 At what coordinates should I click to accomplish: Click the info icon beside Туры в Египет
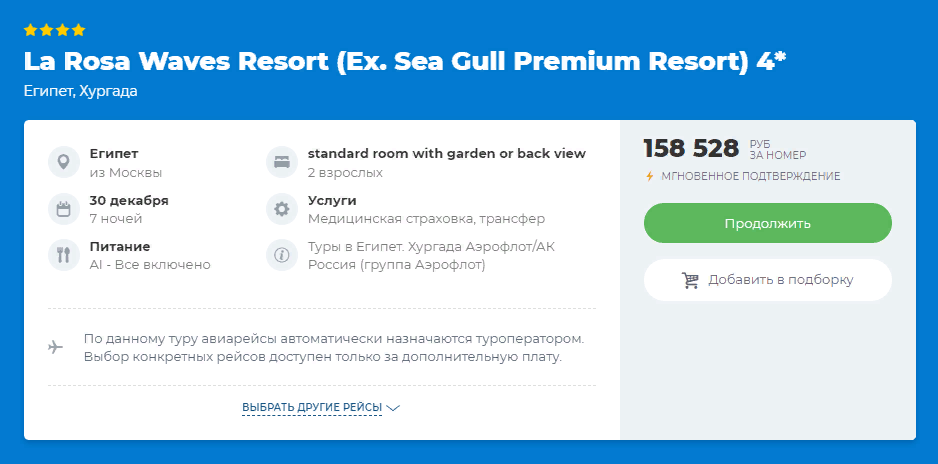(x=281, y=255)
